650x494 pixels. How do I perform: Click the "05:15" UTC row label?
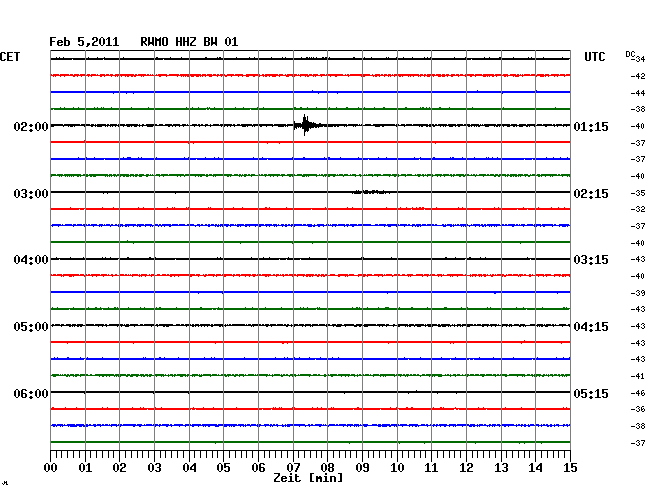(x=591, y=393)
